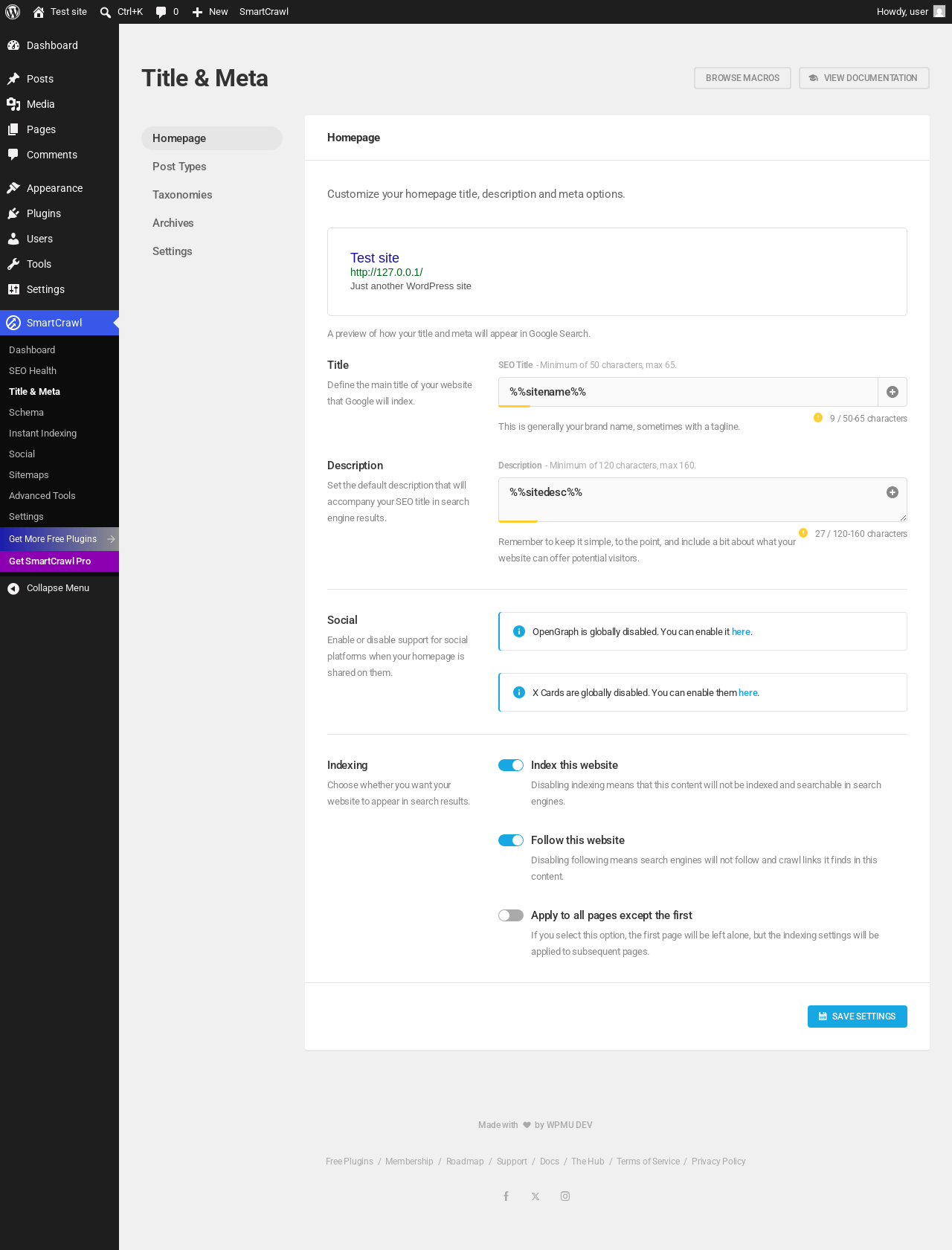Open Instant Indexing submenu item
This screenshot has width=952, height=1250.
point(59,434)
